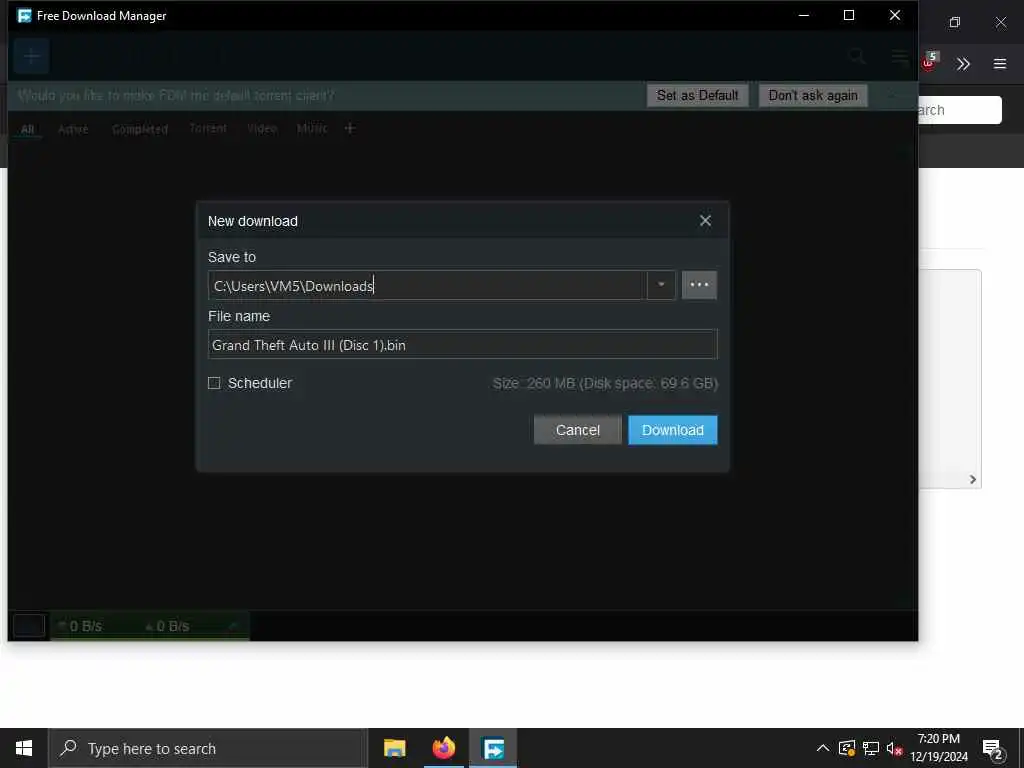
Task: Toggle the mode button at FDM bottom left
Action: tap(29, 626)
